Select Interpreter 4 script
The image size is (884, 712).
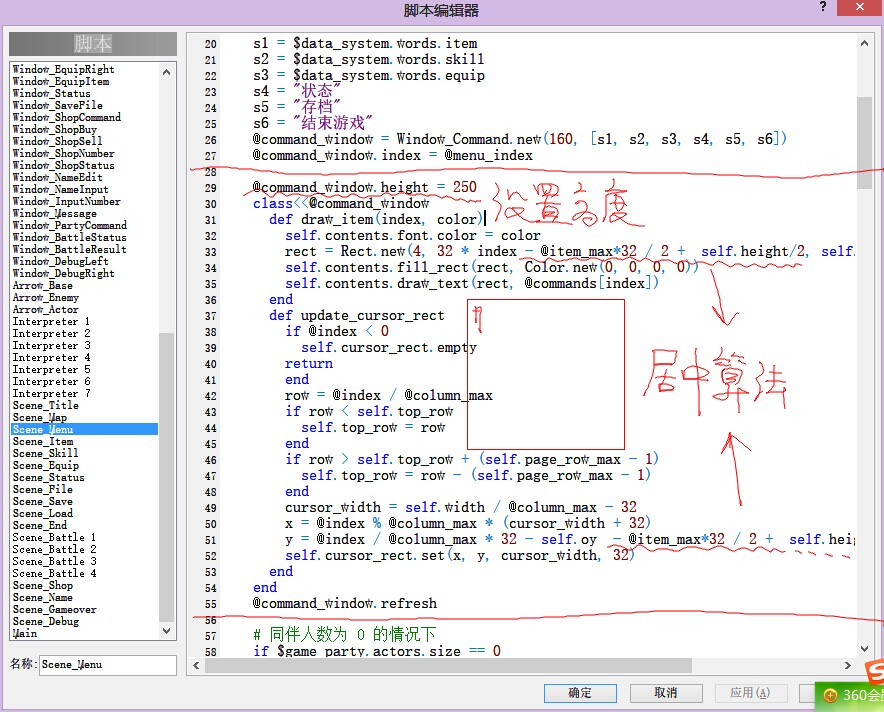click(51, 357)
